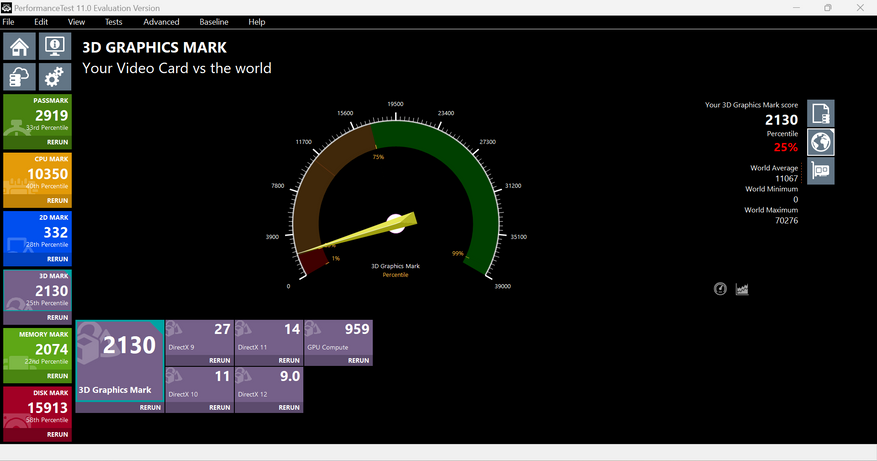Image resolution: width=877 pixels, height=461 pixels.
Task: Click the 2130 score in the right panel
Action: (781, 120)
